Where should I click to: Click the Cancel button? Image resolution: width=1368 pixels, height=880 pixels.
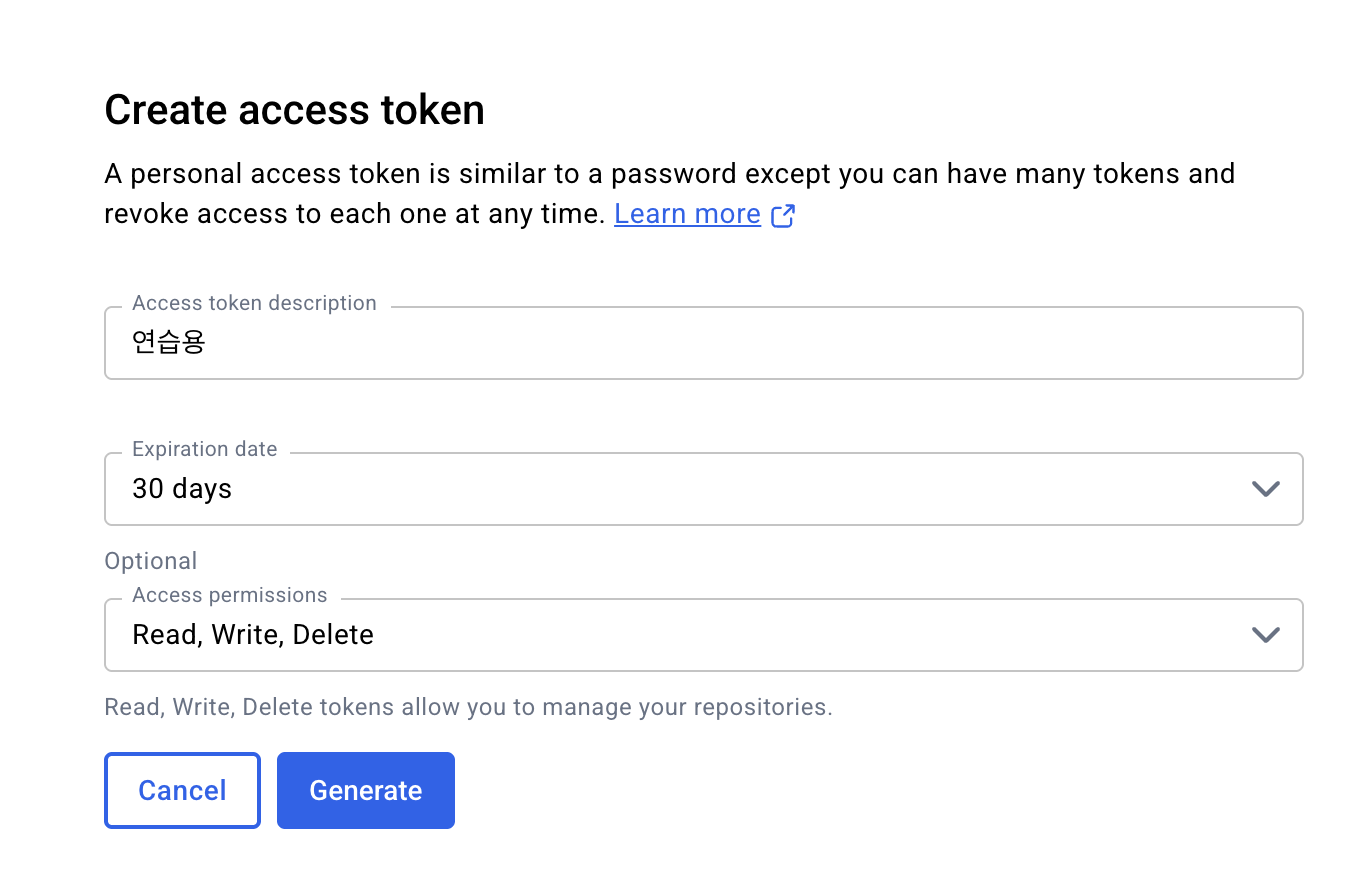pyautogui.click(x=182, y=790)
